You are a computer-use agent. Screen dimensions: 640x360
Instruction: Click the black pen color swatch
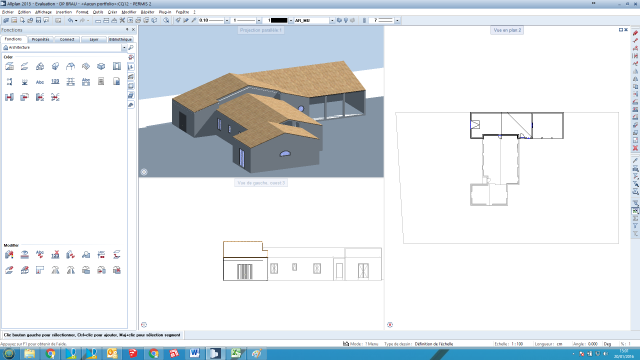point(279,20)
